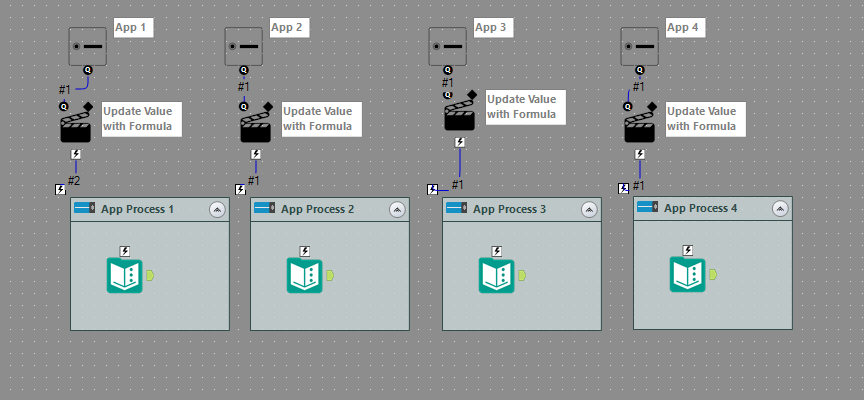Click Q input anchor on App 4 Action tool
864x400 pixels.
(627, 106)
